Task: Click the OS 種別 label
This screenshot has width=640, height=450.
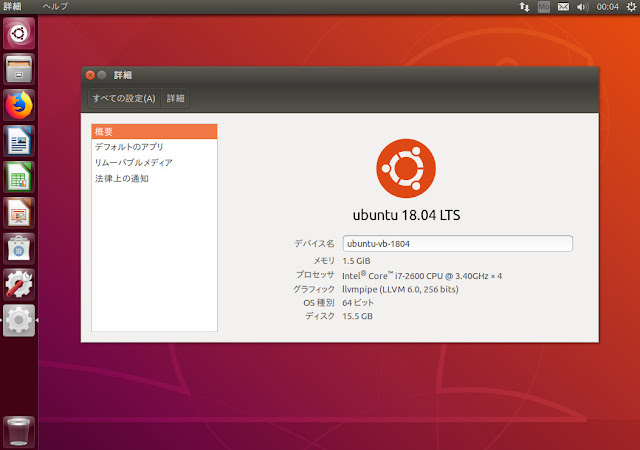Action: (x=319, y=303)
